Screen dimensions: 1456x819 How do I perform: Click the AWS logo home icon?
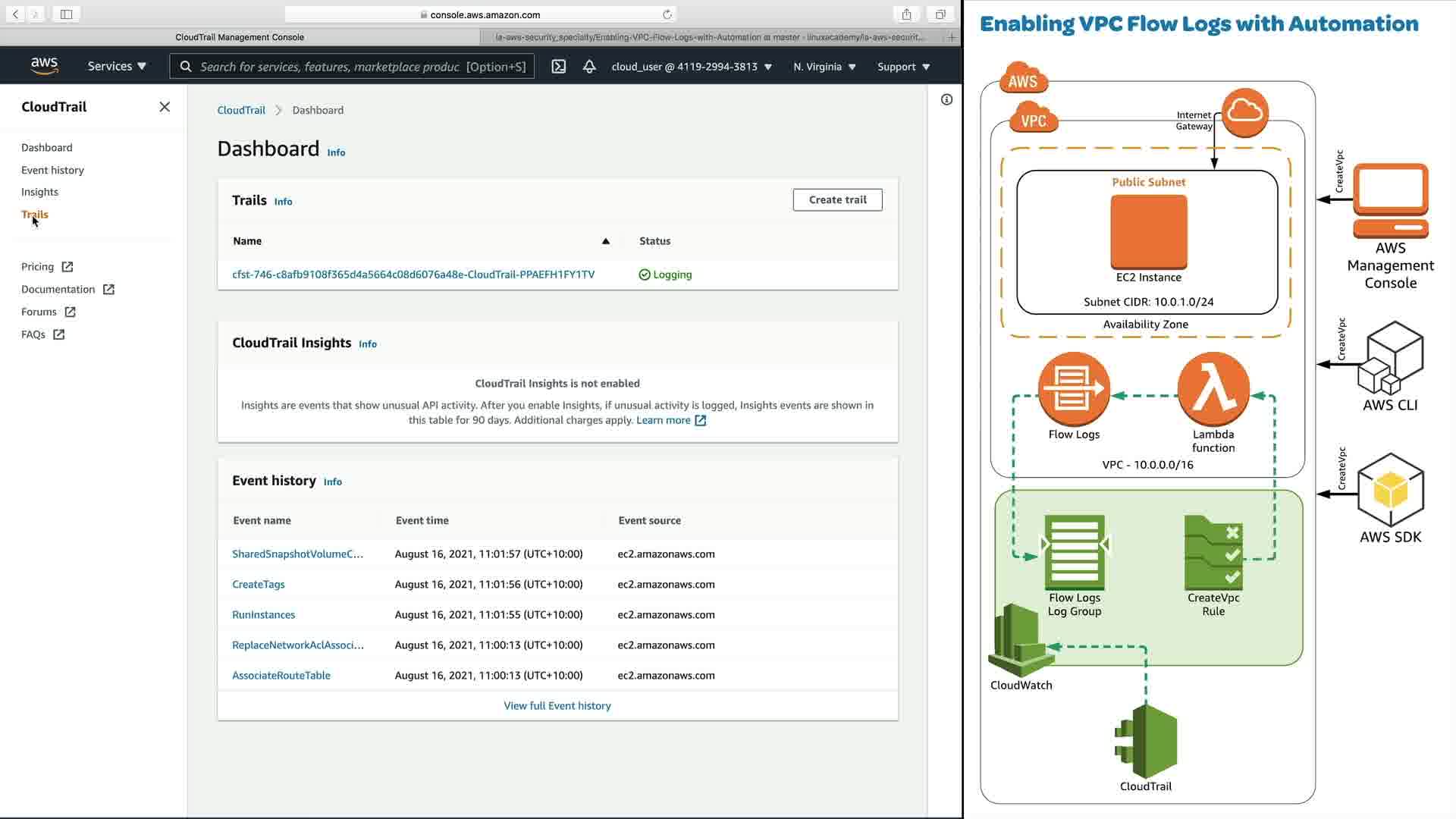pos(44,66)
